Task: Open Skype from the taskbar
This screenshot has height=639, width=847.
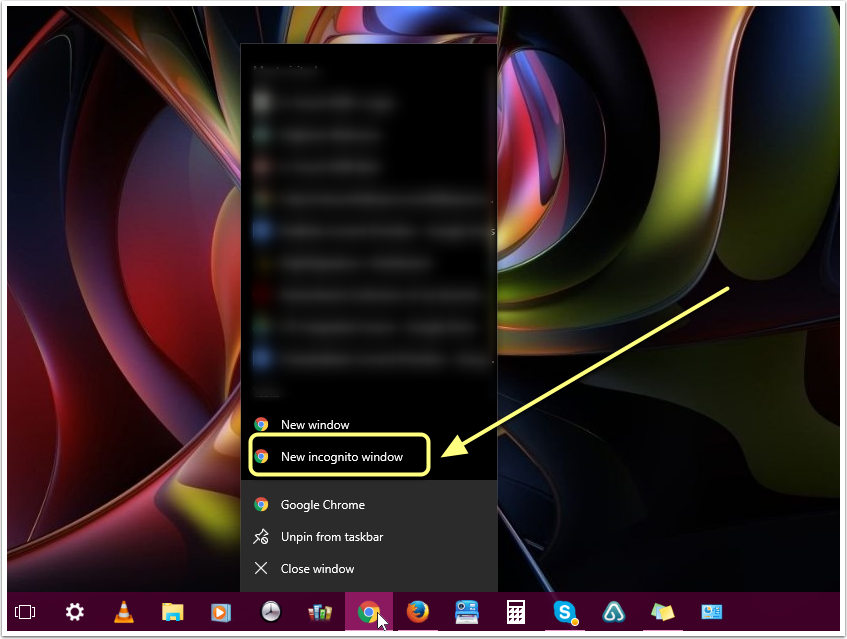Action: (x=565, y=612)
